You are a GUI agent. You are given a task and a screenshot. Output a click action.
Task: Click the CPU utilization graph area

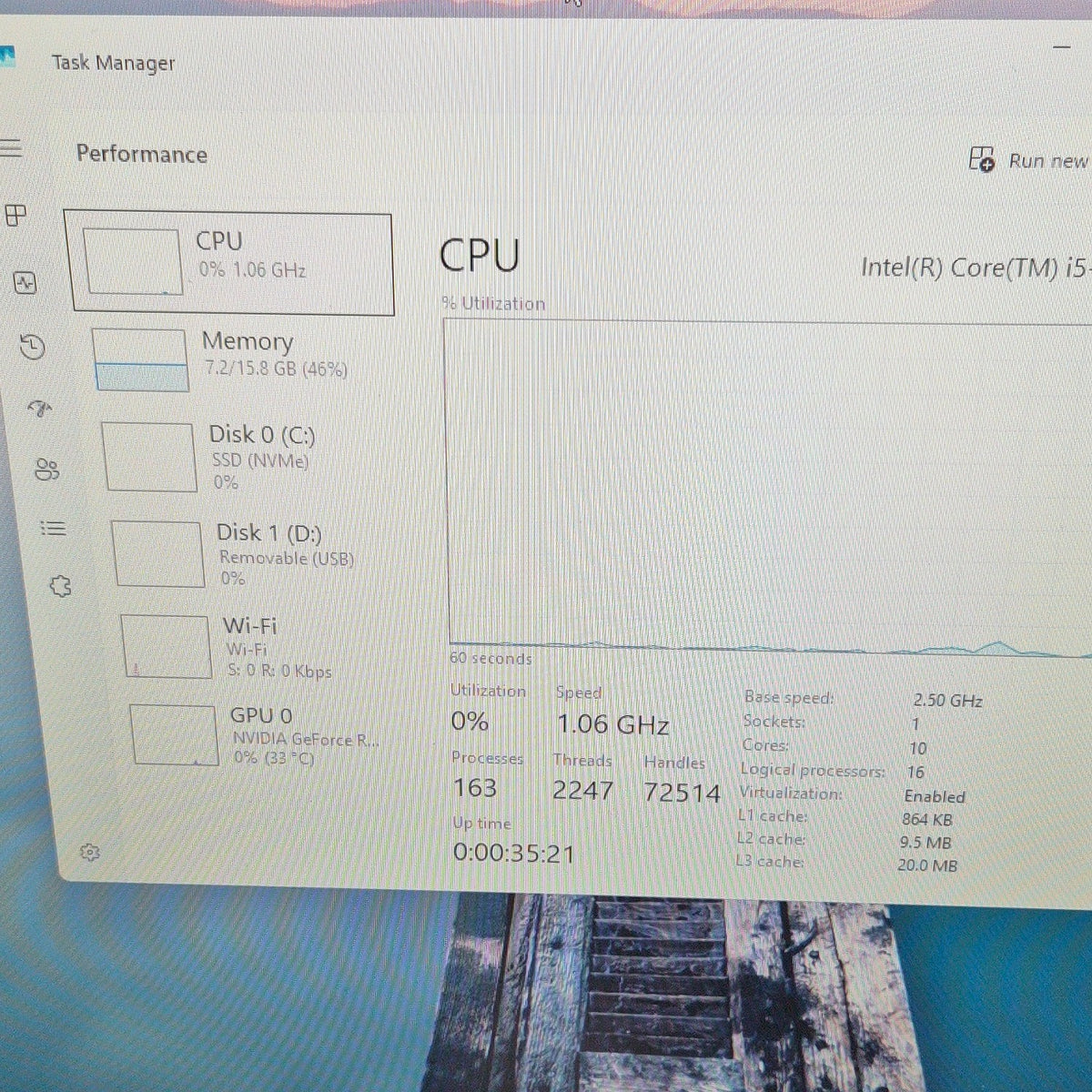point(770,486)
